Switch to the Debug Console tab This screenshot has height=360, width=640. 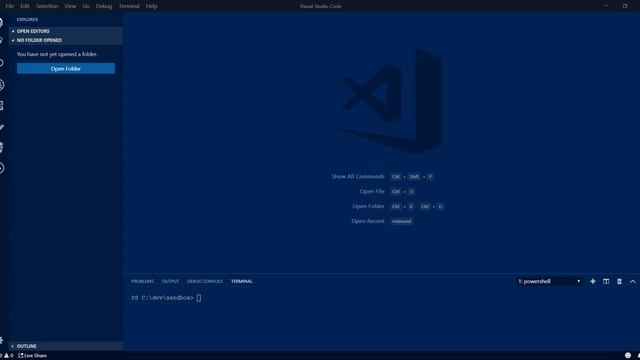tap(205, 281)
